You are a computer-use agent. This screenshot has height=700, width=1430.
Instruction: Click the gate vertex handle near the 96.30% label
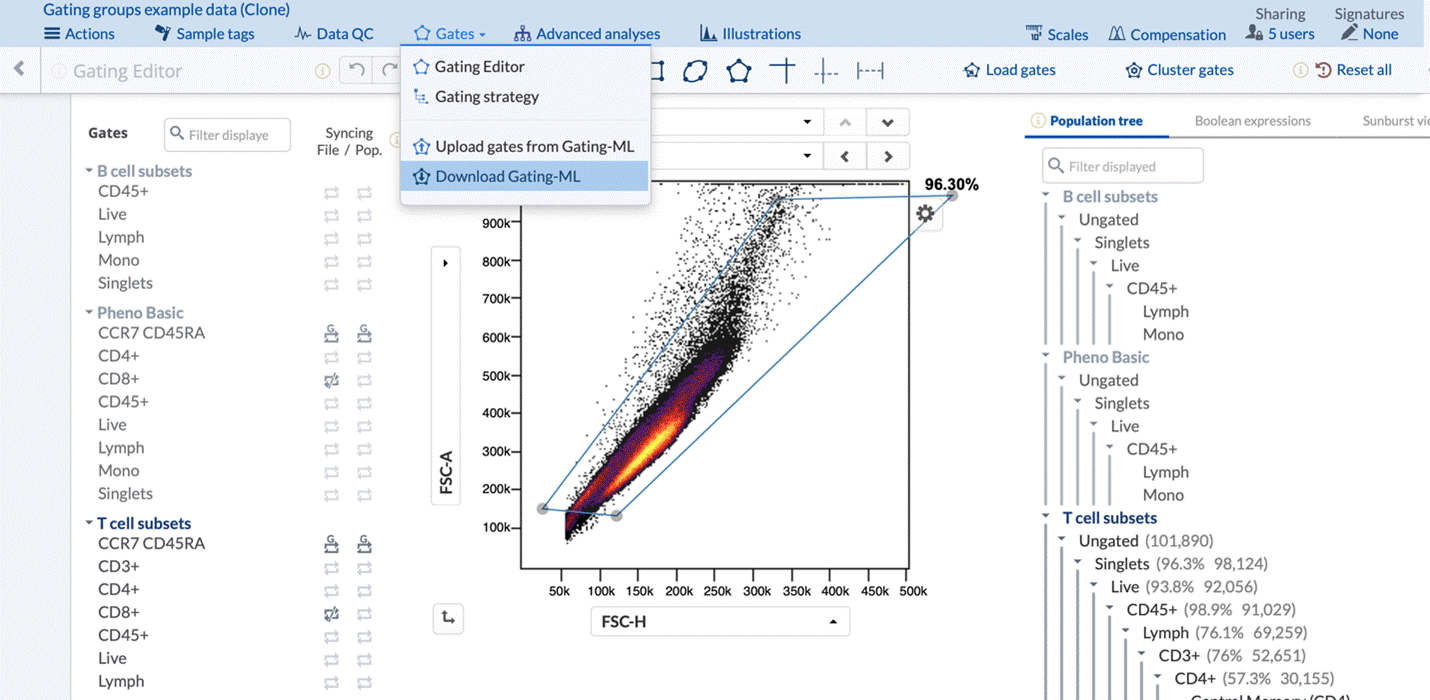pyautogui.click(x=952, y=196)
